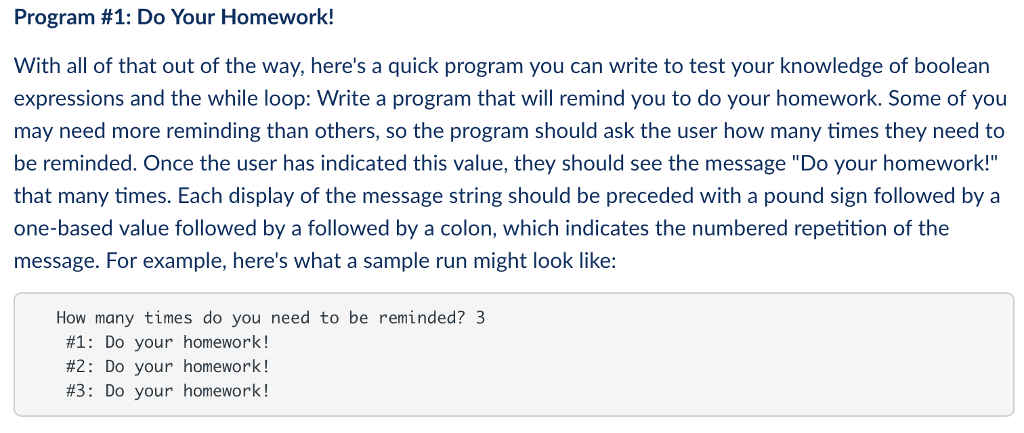
Task: Click the "How many times" prompt line
Action: pos(270,318)
